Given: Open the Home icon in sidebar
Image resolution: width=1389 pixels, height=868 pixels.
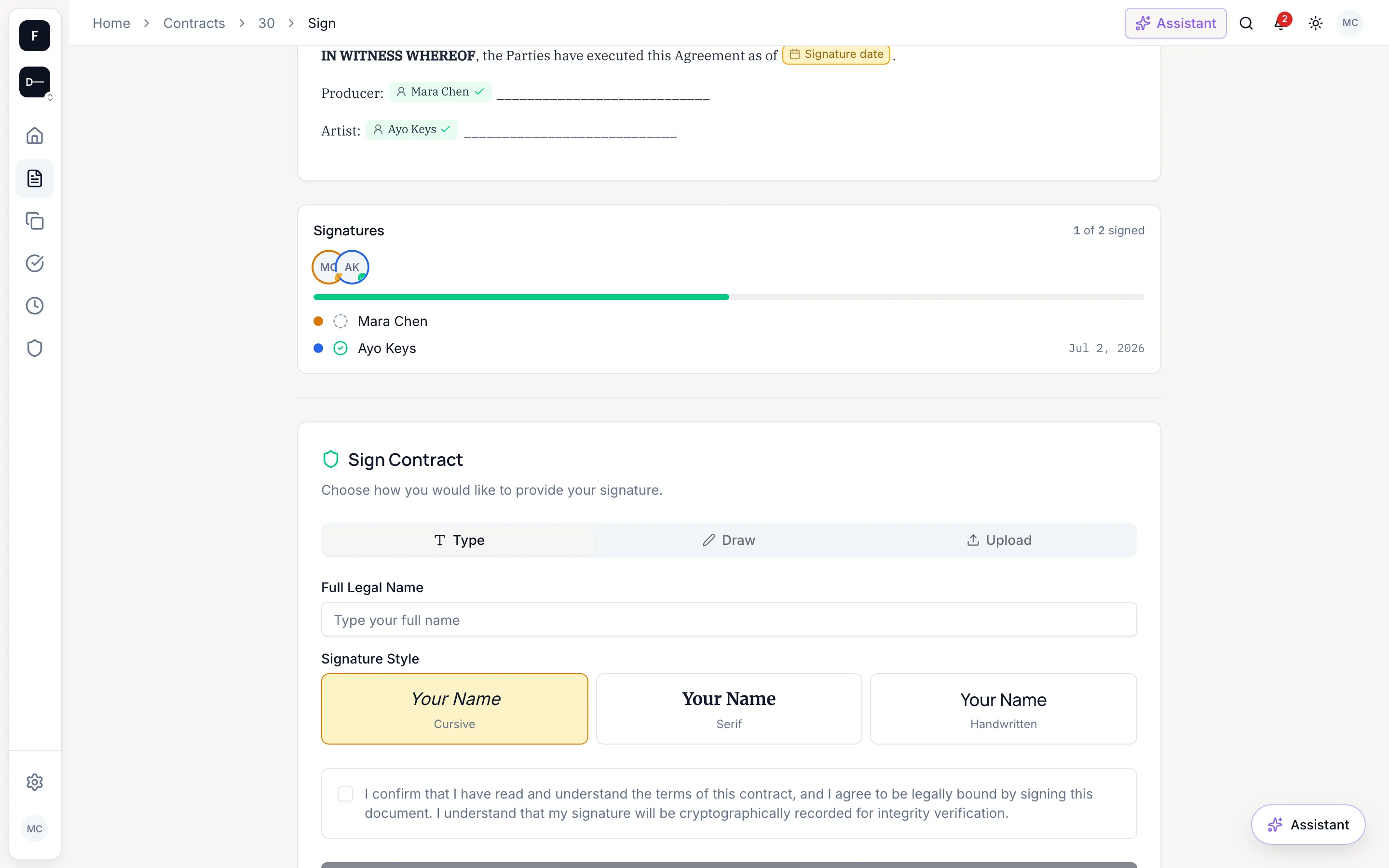Looking at the screenshot, I should pyautogui.click(x=34, y=136).
